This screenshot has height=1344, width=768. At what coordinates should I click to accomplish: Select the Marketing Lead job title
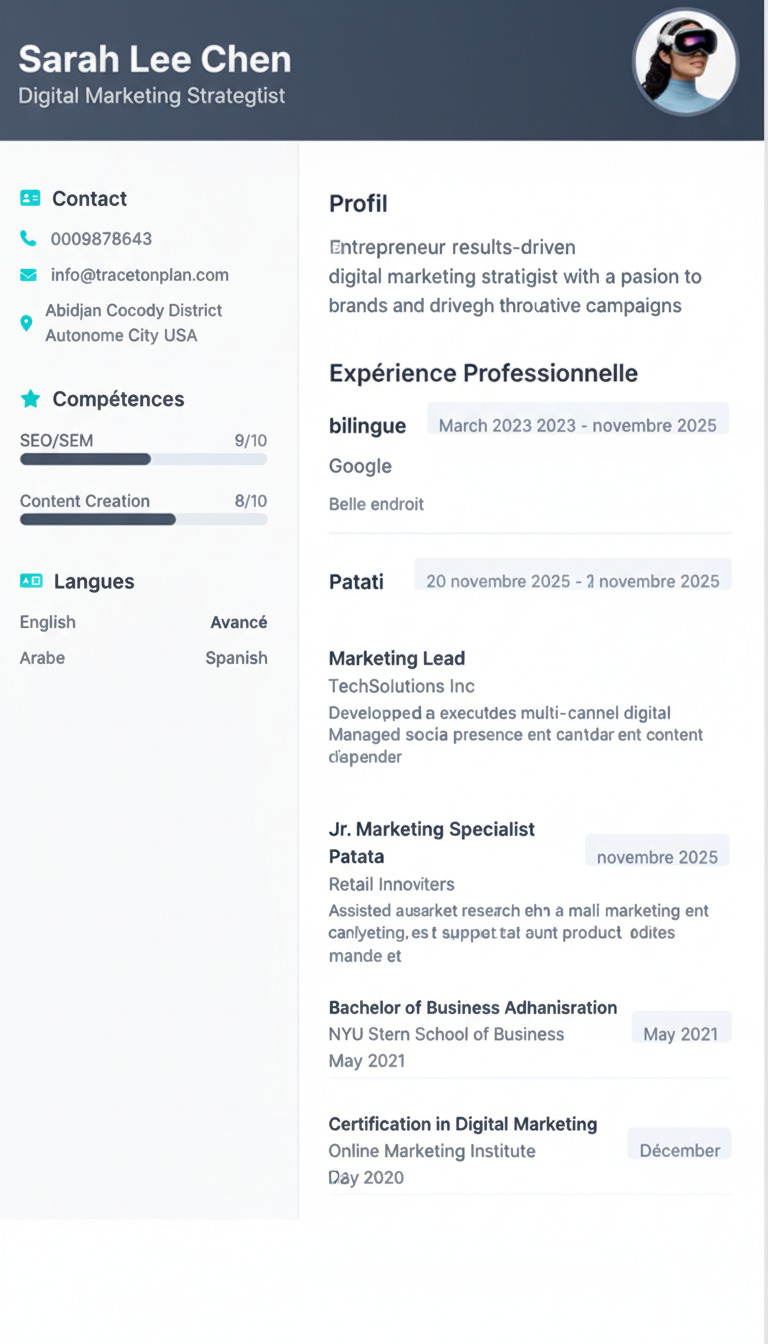click(x=396, y=658)
